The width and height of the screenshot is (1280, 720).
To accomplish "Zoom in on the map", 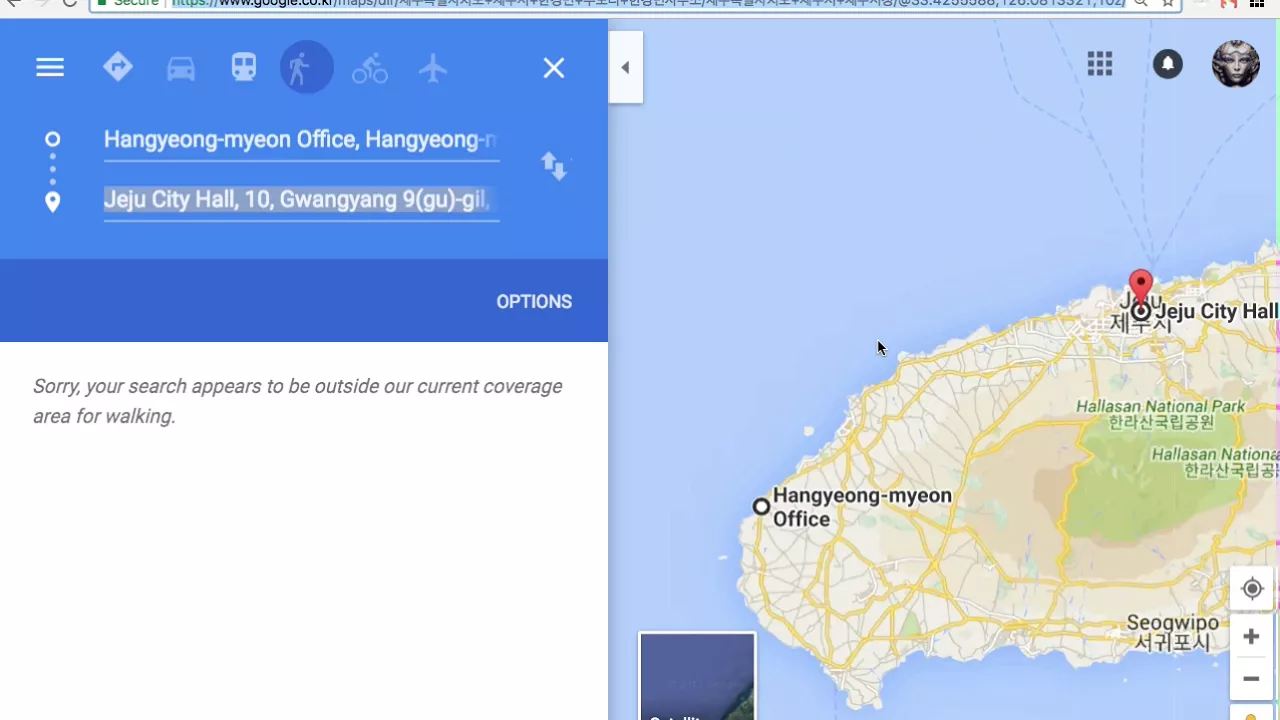I will [1251, 637].
